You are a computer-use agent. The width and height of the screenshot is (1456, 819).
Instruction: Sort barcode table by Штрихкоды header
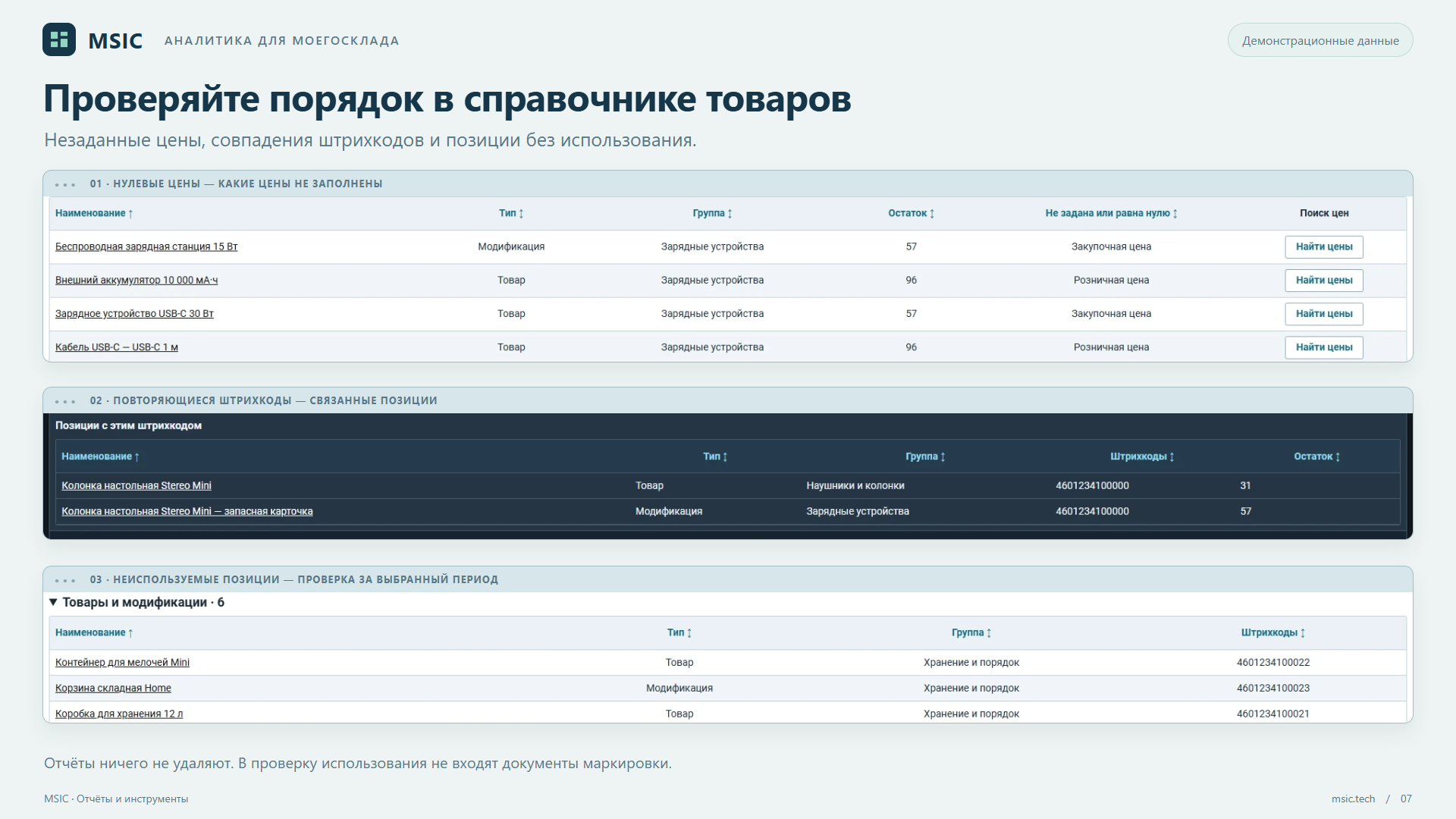coord(1142,457)
